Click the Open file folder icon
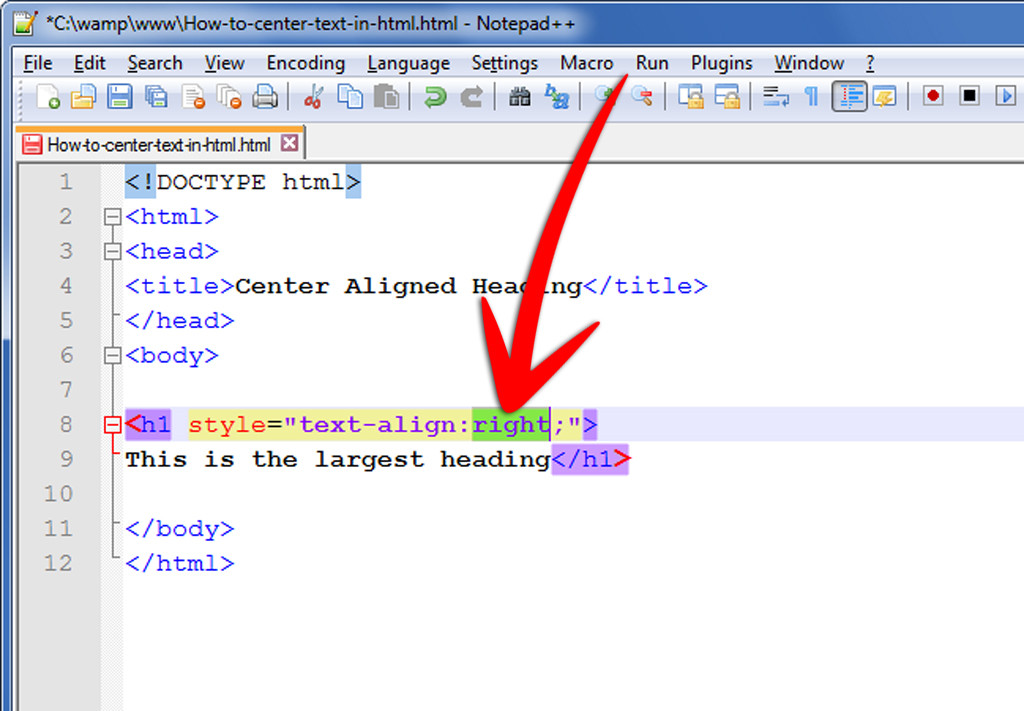Viewport: 1024px width, 711px height. pos(83,97)
